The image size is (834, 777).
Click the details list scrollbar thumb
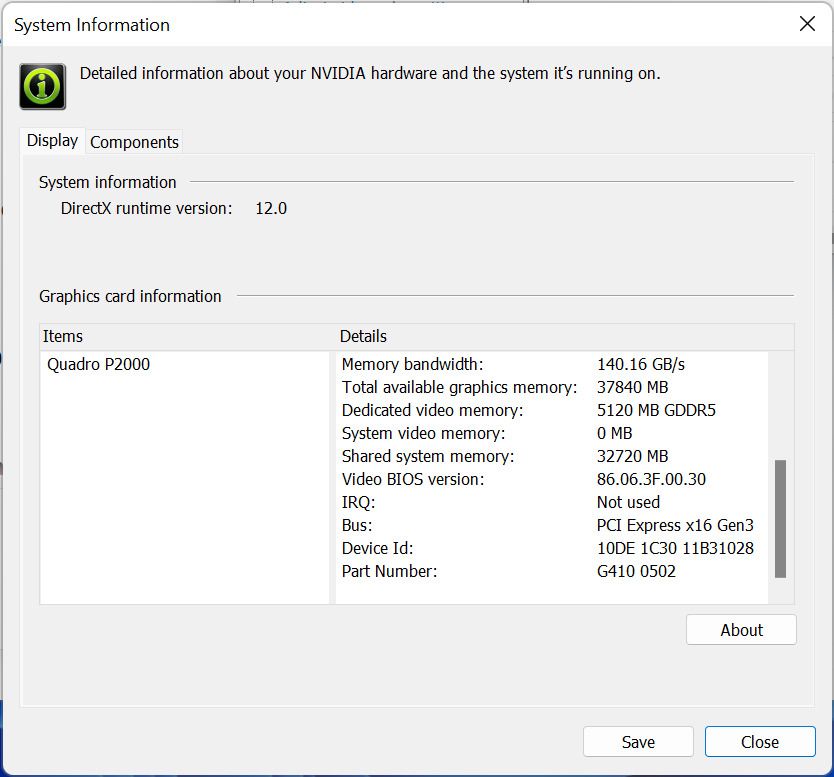780,519
